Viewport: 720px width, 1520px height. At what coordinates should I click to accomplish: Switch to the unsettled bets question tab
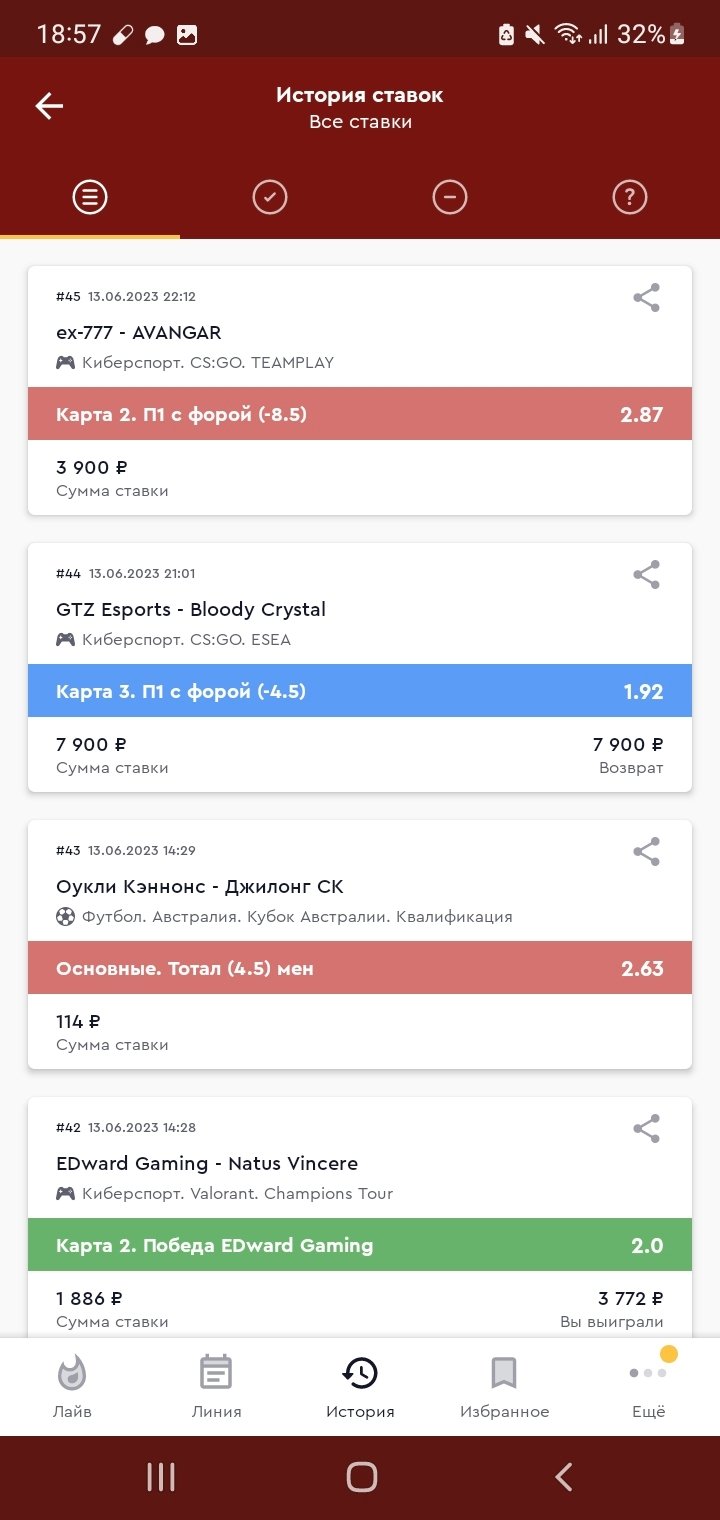630,198
